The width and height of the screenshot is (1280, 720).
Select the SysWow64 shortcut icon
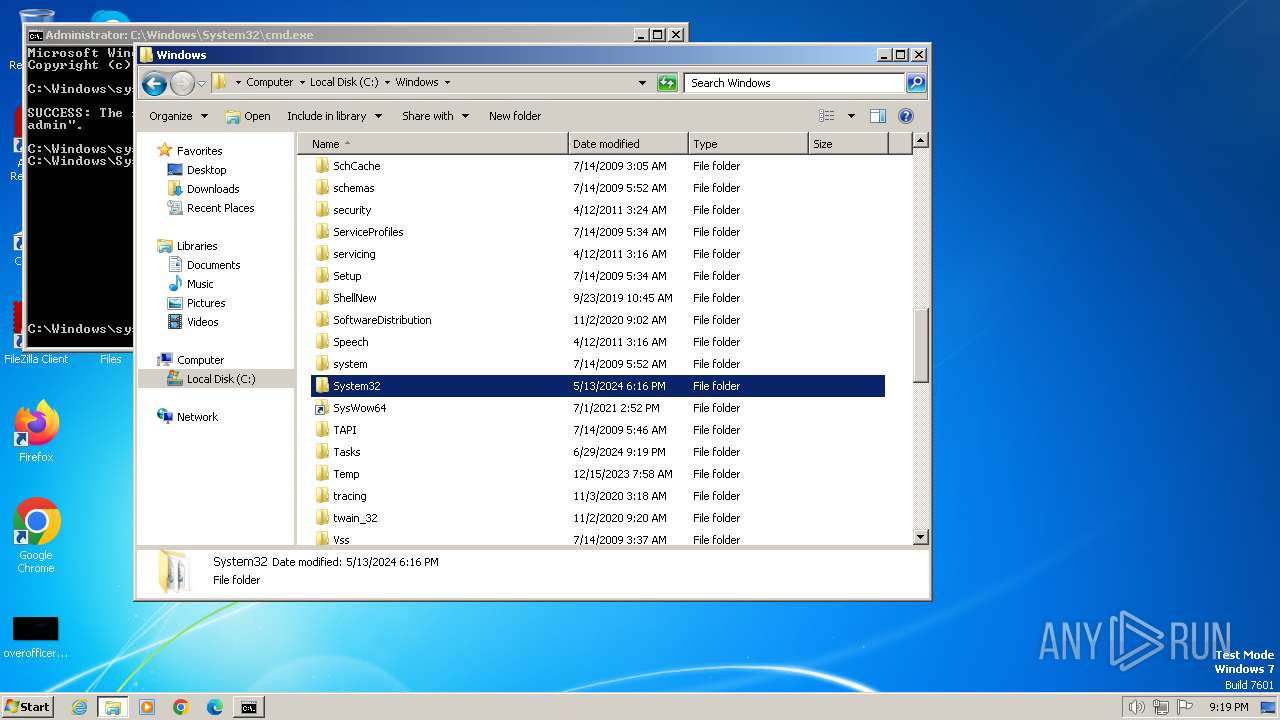click(x=322, y=408)
